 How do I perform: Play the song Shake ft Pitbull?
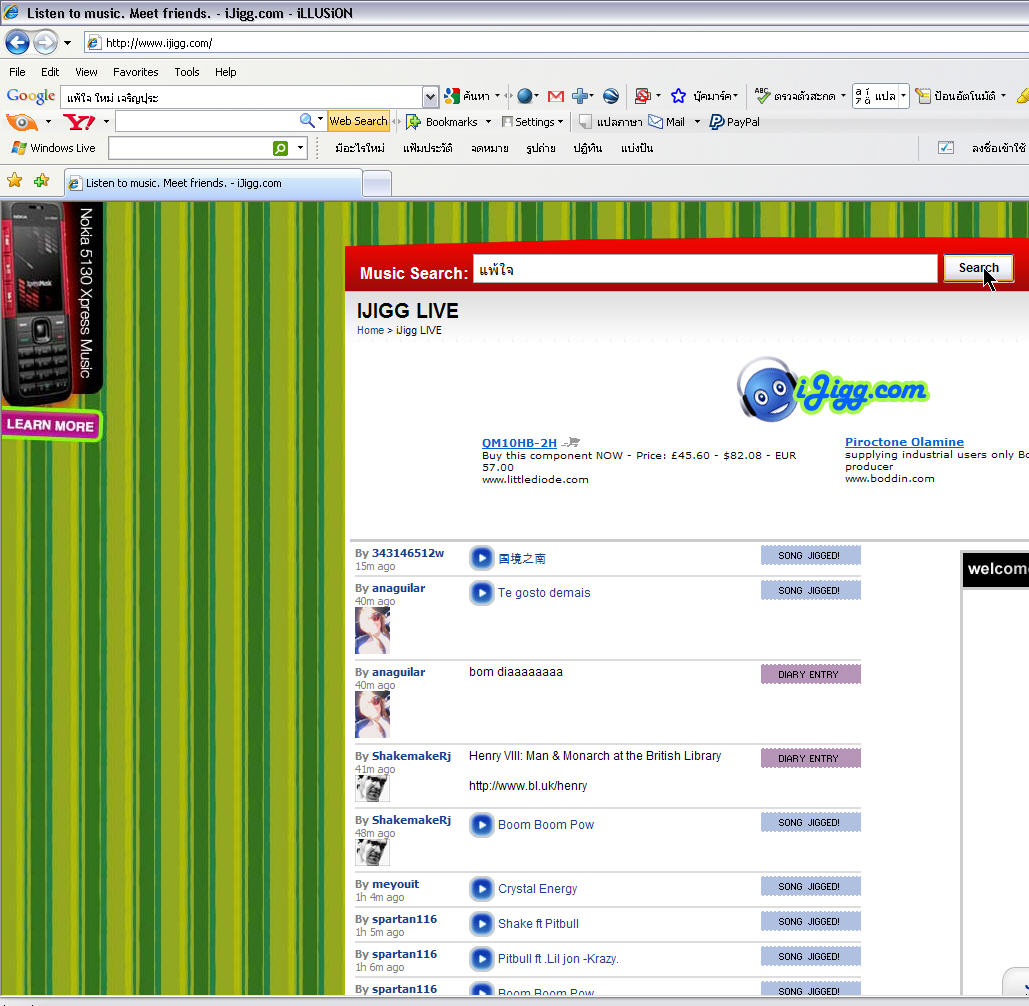tap(481, 923)
